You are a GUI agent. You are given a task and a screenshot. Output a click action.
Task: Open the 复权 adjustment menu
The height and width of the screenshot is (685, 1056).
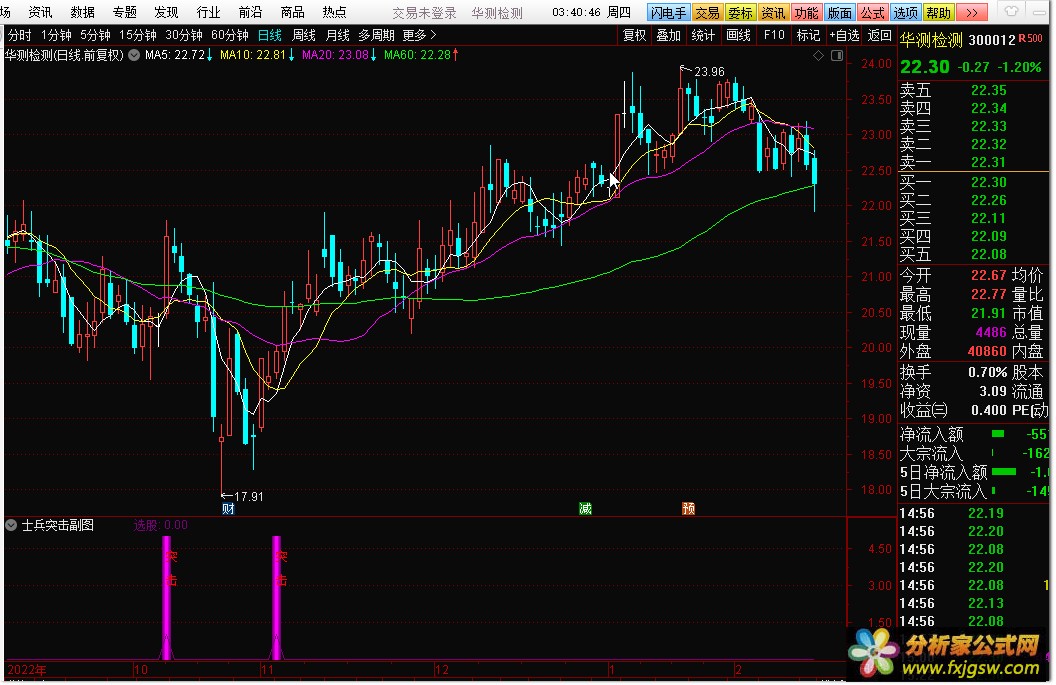634,35
